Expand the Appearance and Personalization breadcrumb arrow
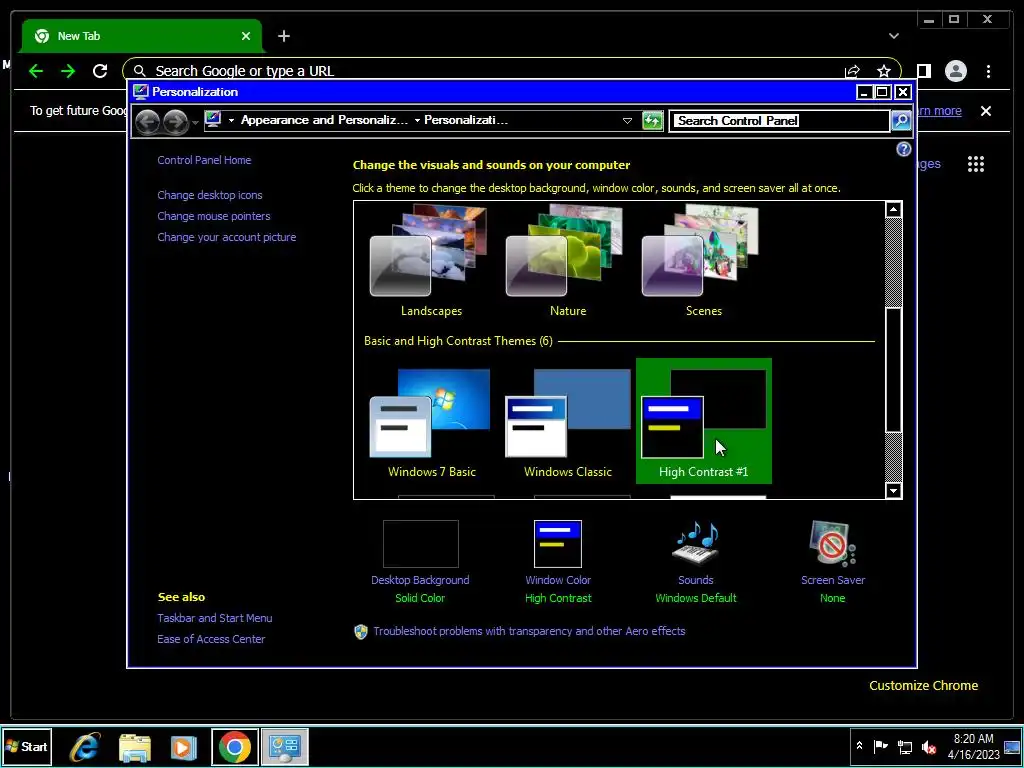 tap(417, 120)
